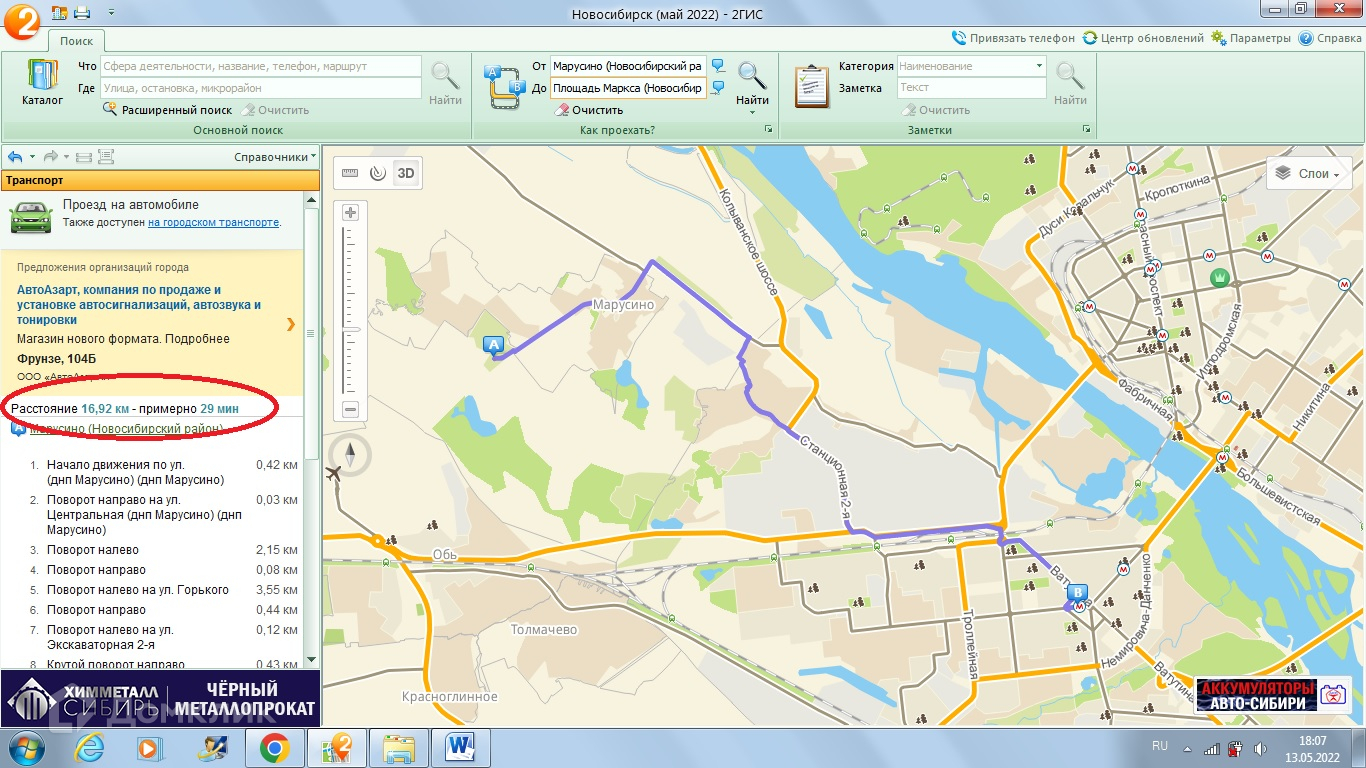Select the Транспорт panel header
This screenshot has height=768, width=1366.
tap(160, 180)
